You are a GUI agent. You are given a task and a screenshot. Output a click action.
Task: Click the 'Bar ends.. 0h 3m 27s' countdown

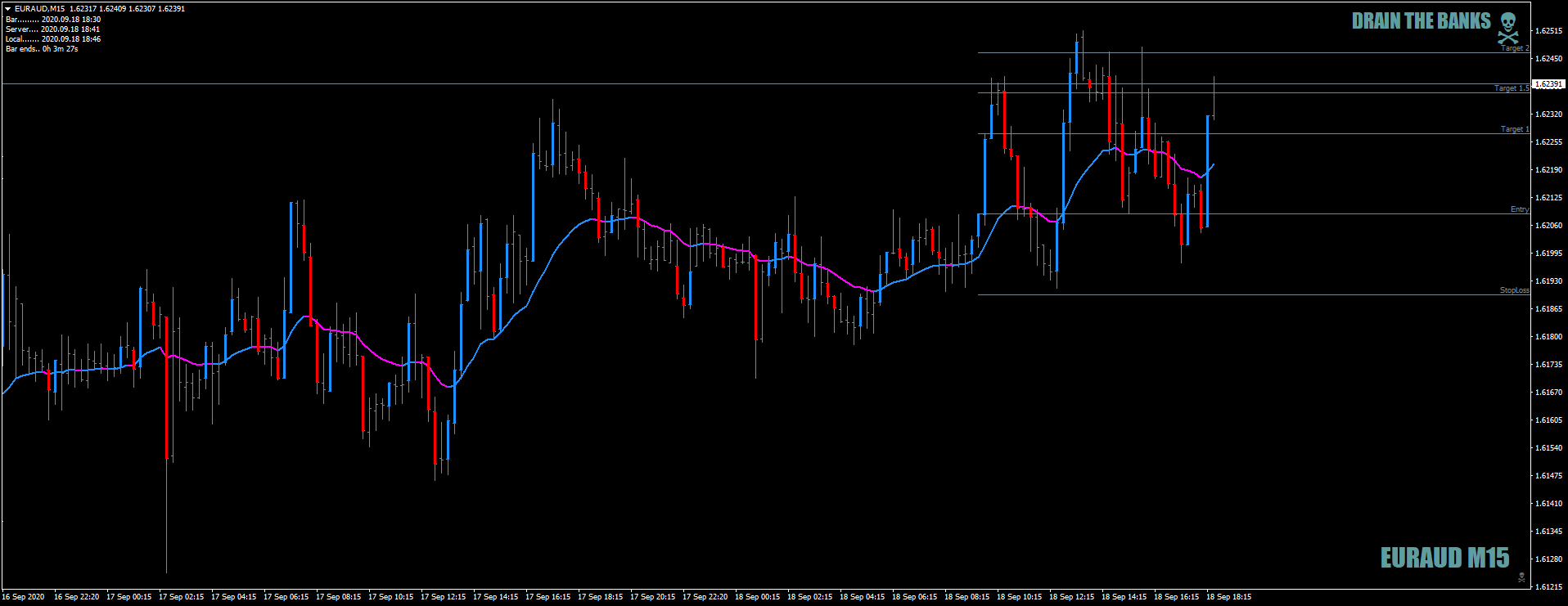pyautogui.click(x=42, y=48)
